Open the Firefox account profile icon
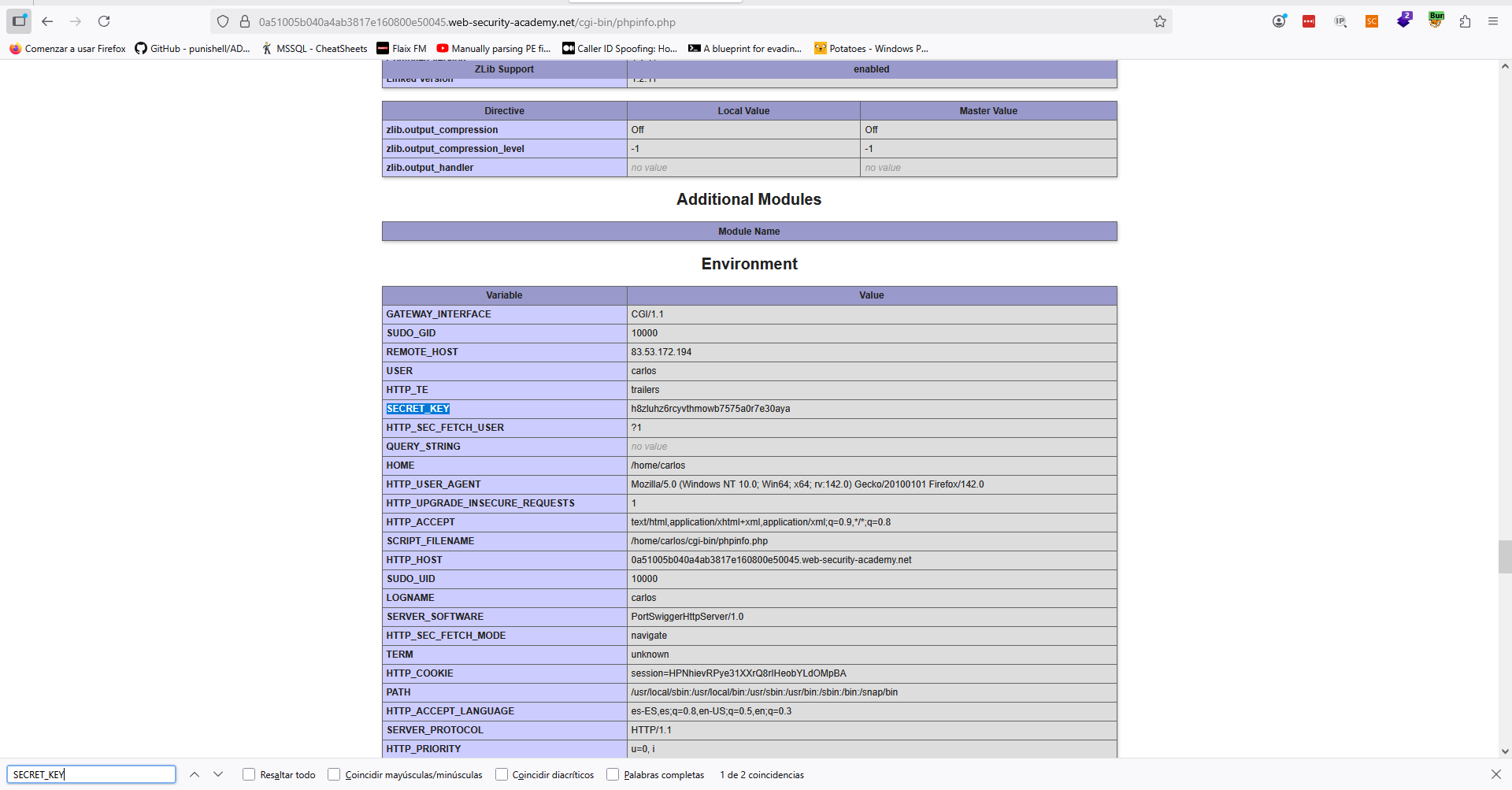The image size is (1512, 790). [1279, 22]
